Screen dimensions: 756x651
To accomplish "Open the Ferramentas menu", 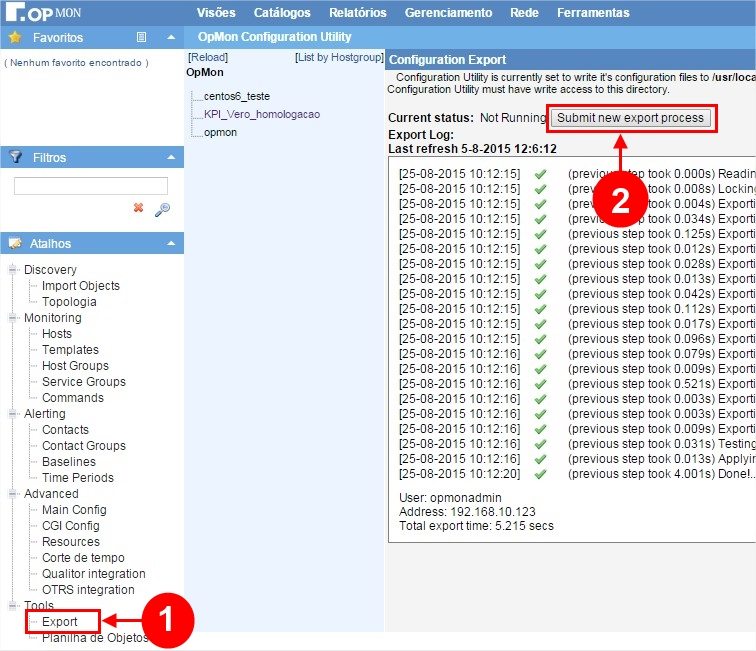I will [x=593, y=13].
